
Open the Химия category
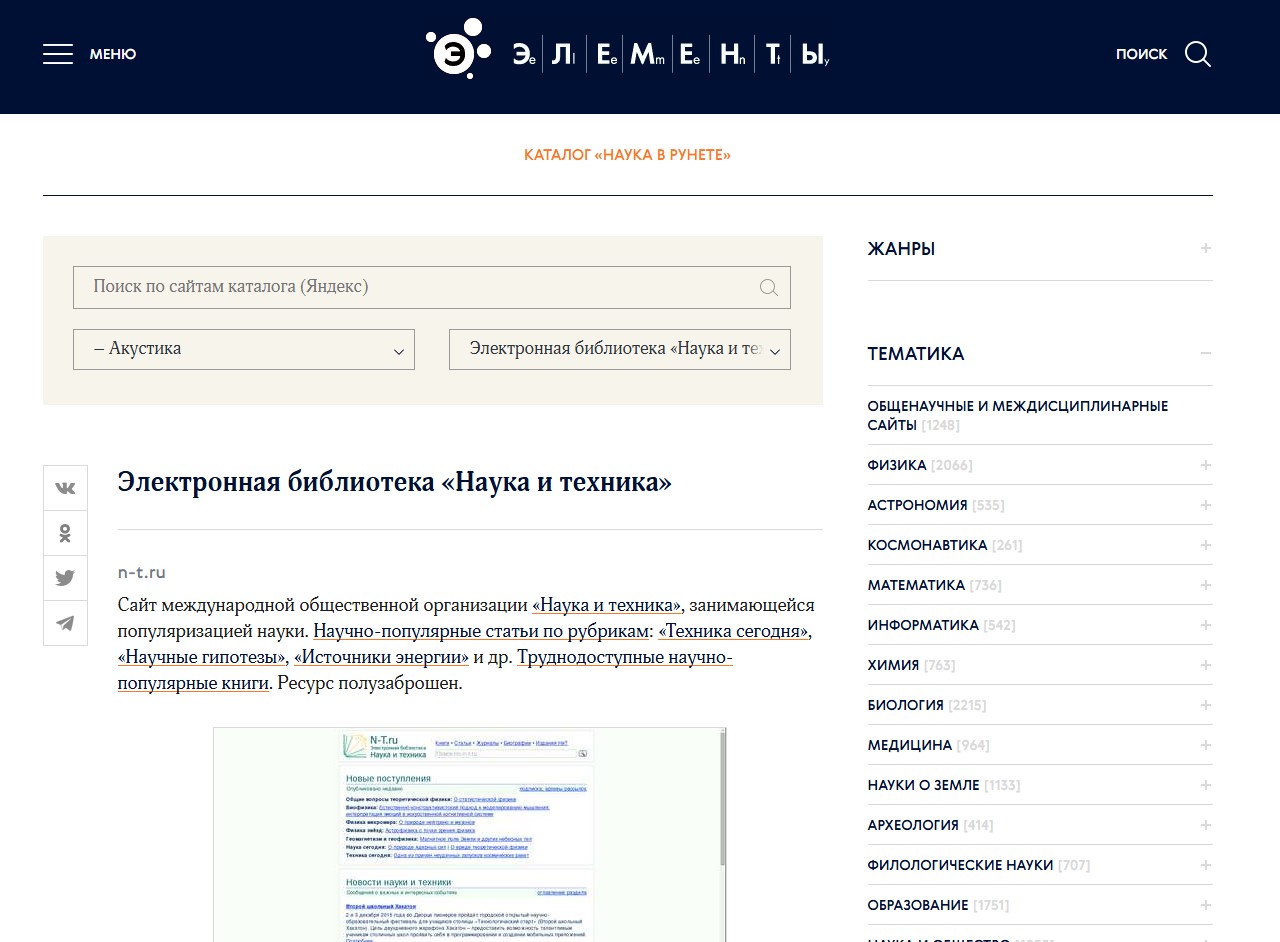point(893,665)
